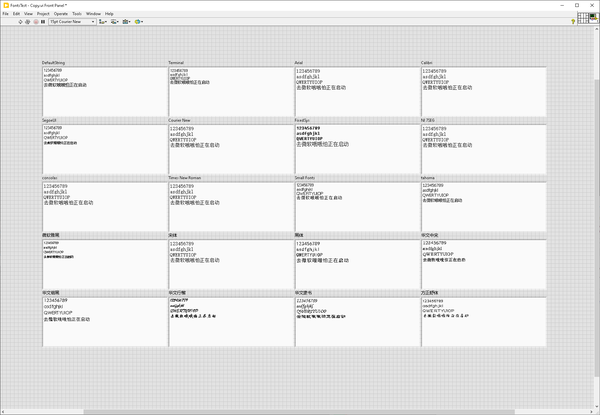Open the Window menu
600x415 pixels.
[93, 14]
